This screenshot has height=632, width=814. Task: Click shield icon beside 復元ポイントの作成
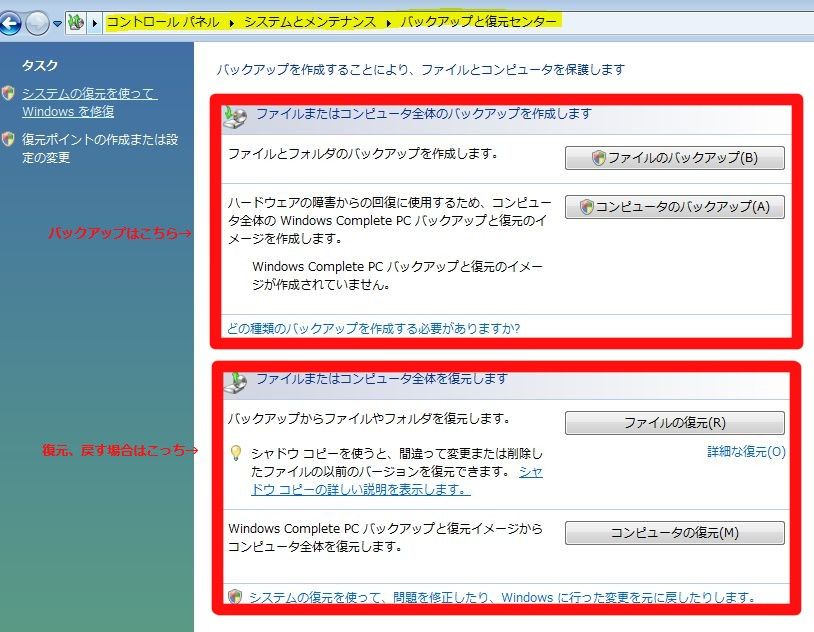pos(8,139)
